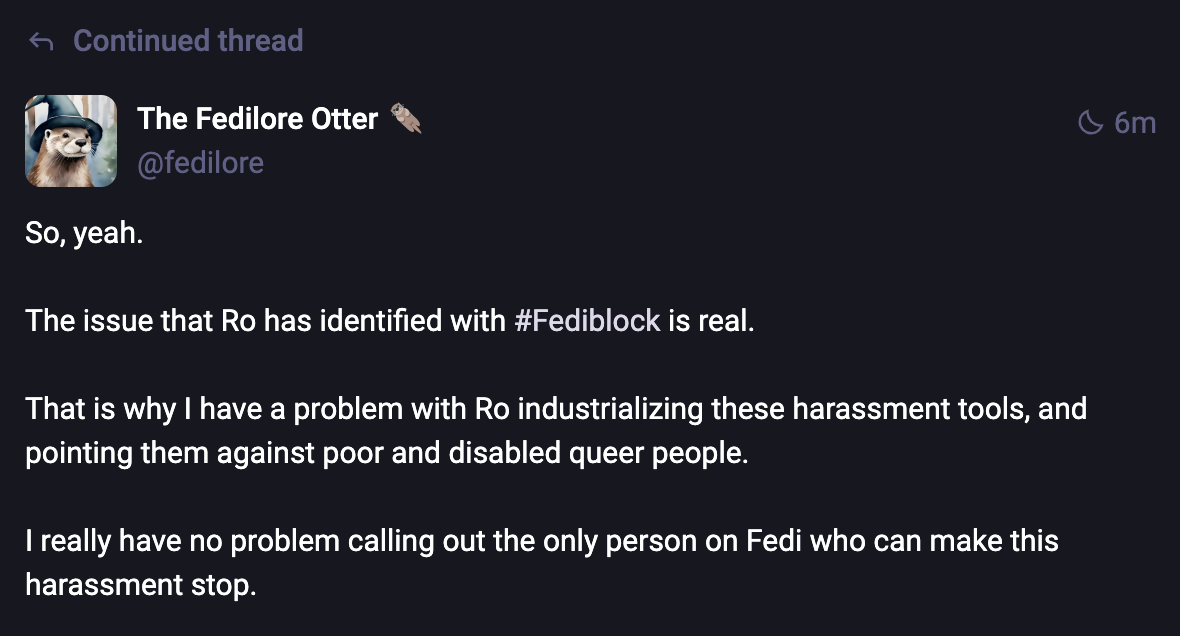
Task: Click The Fedilore Otter display name
Action: coord(257,119)
